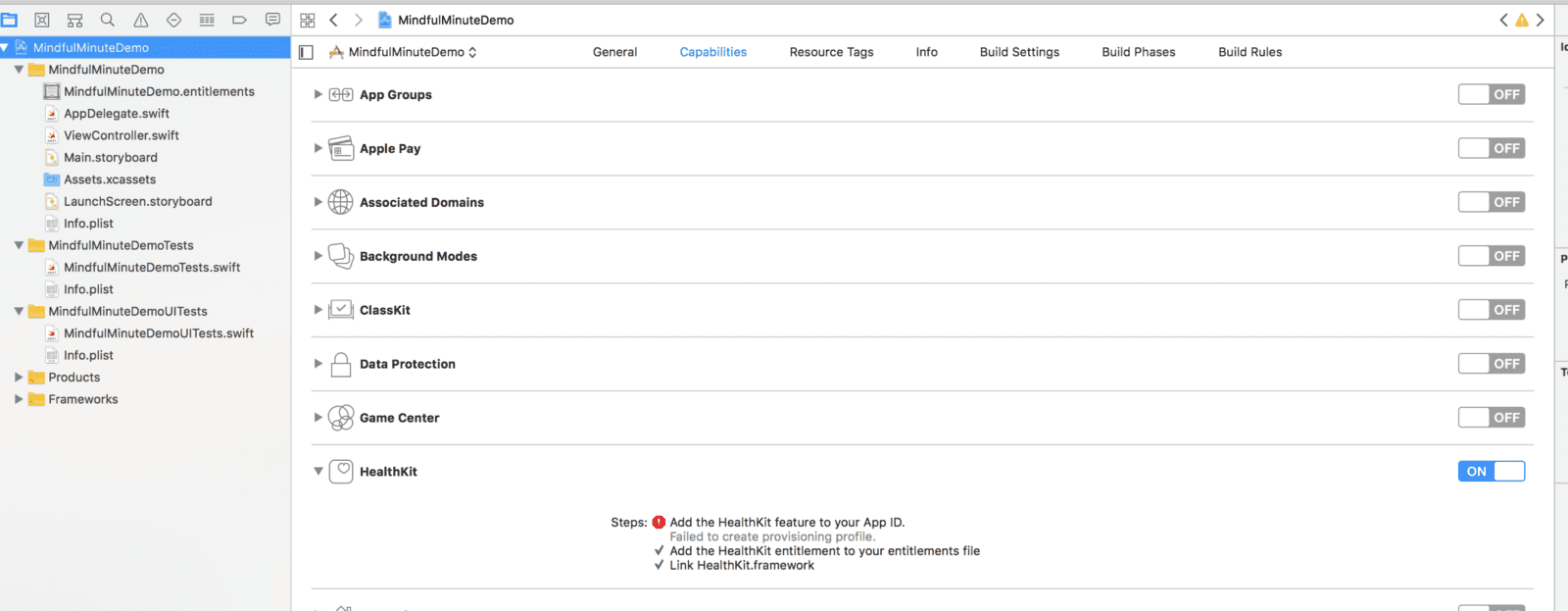1568x611 pixels.
Task: Open the Find navigator search icon
Action: [x=108, y=20]
